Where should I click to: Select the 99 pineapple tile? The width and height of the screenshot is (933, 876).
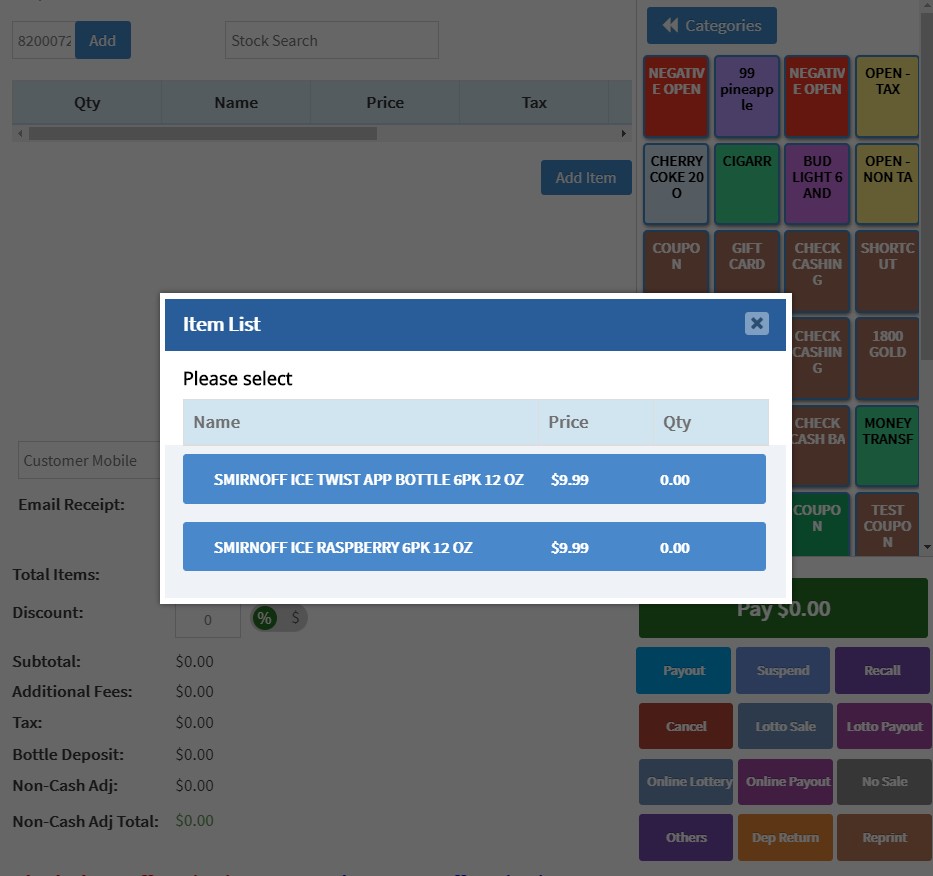(746, 96)
